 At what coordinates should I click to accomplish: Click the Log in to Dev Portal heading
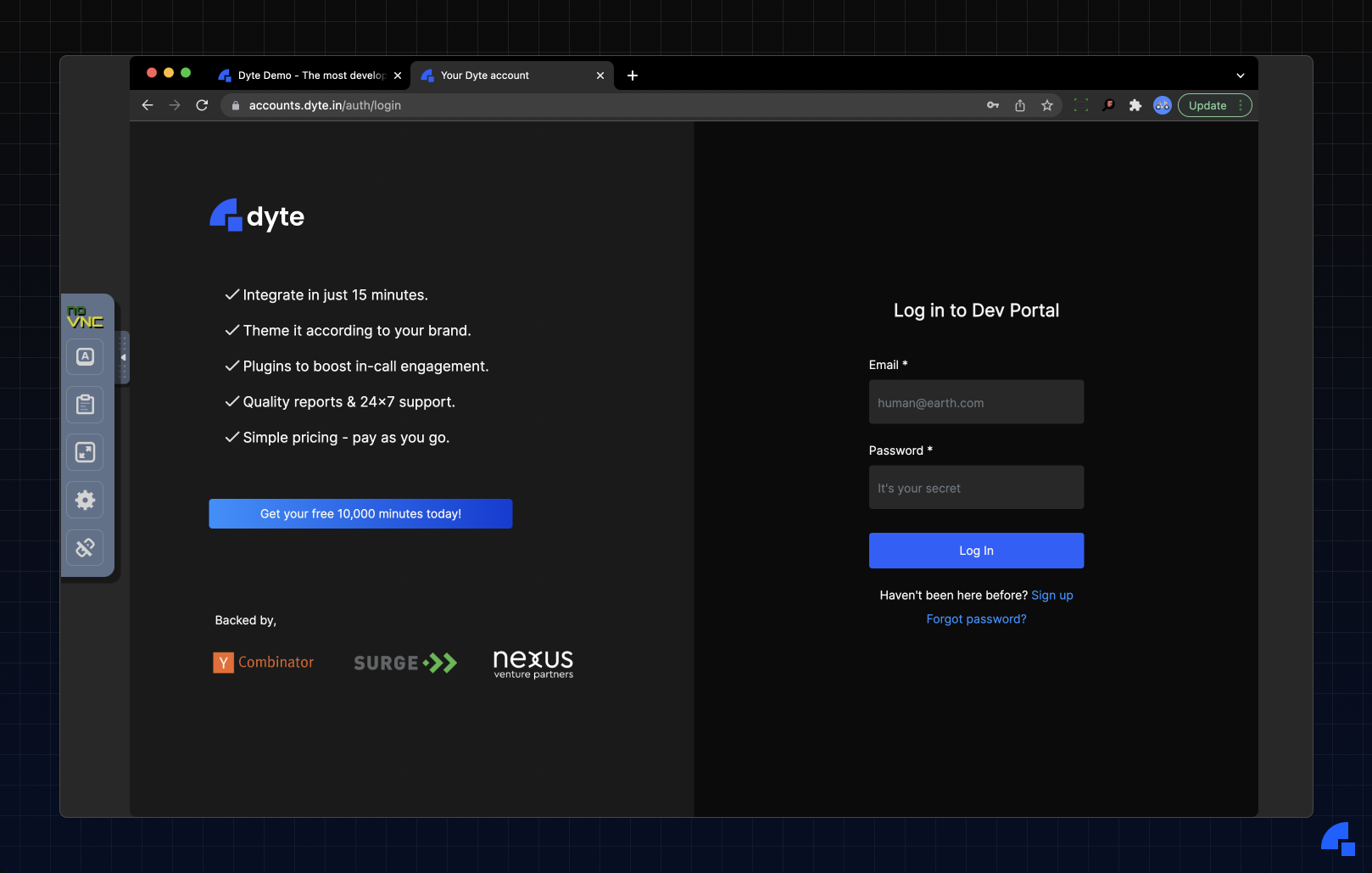(976, 311)
